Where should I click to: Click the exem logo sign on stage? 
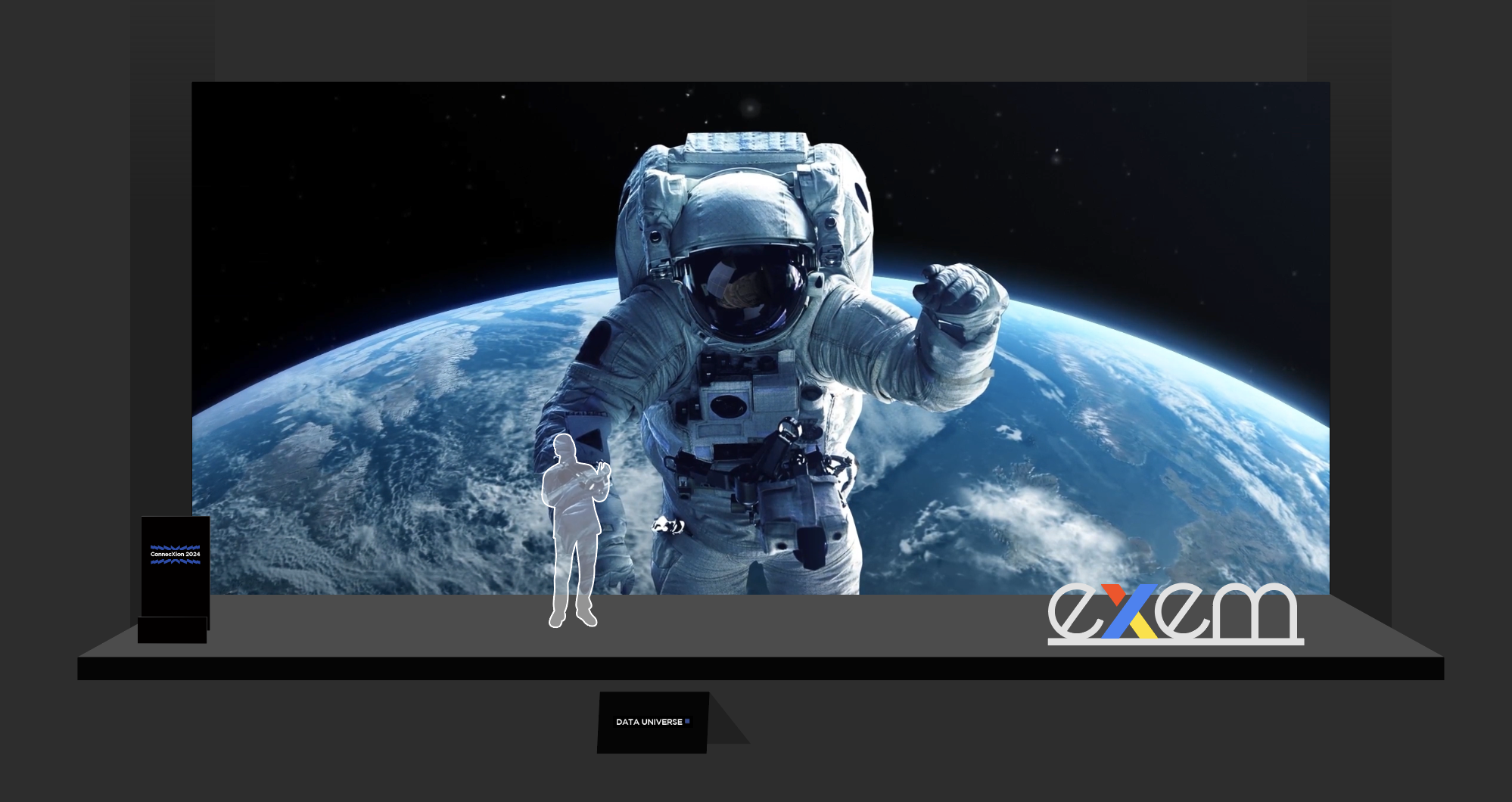pyautogui.click(x=1175, y=614)
